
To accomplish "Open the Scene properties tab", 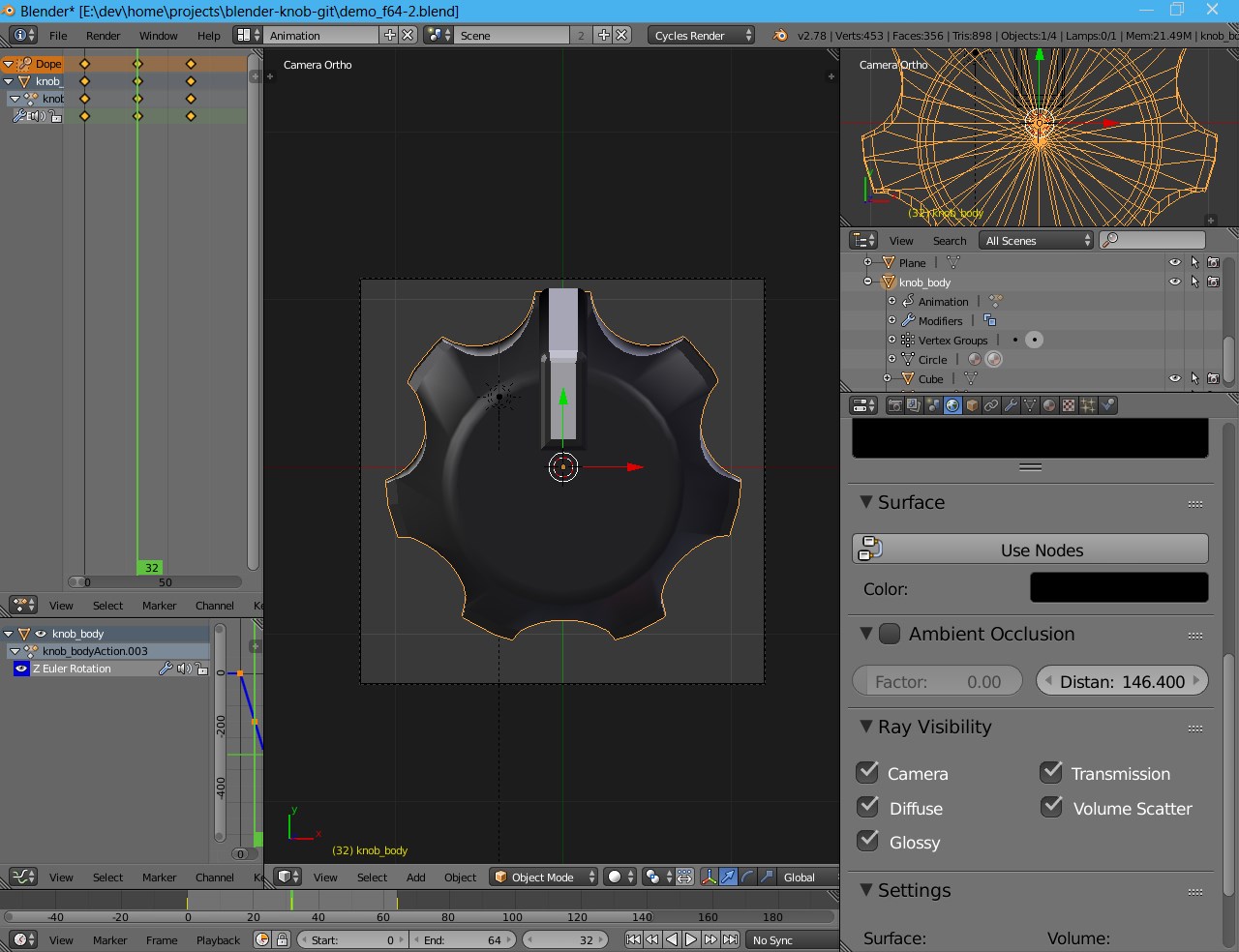I will [x=933, y=405].
